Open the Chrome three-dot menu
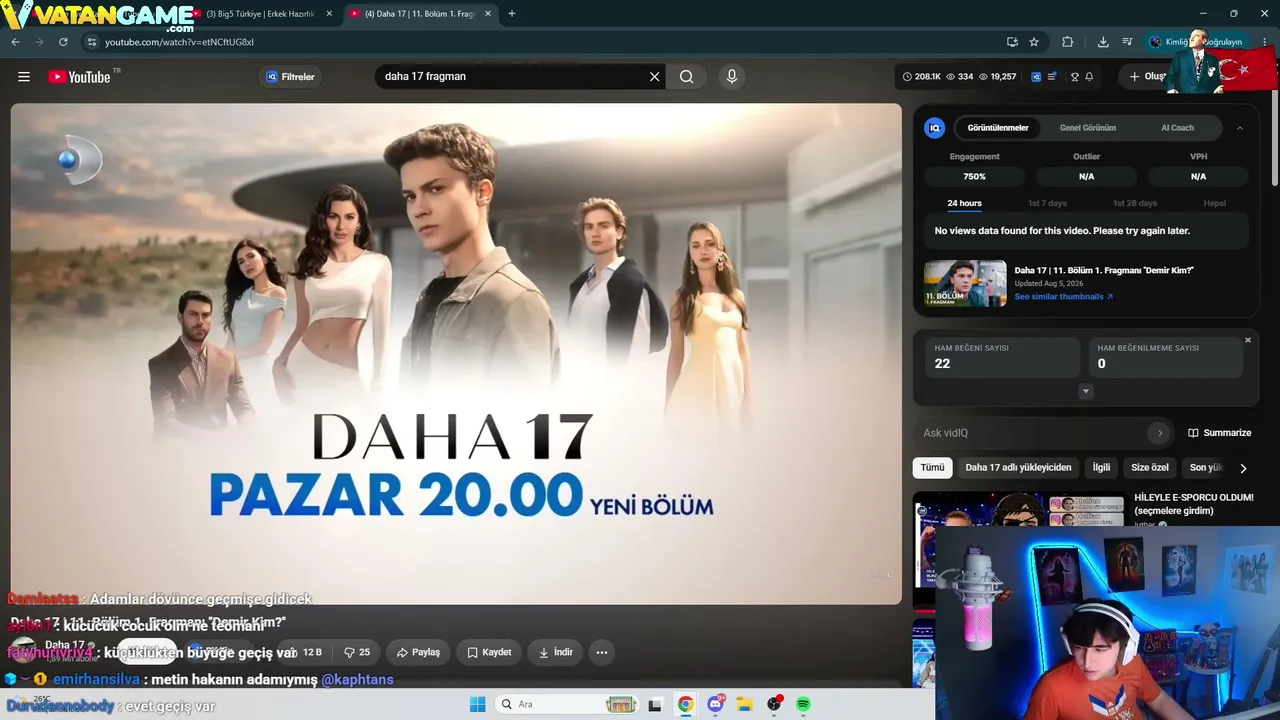Screen dimensions: 1280x720 click(x=1265, y=42)
